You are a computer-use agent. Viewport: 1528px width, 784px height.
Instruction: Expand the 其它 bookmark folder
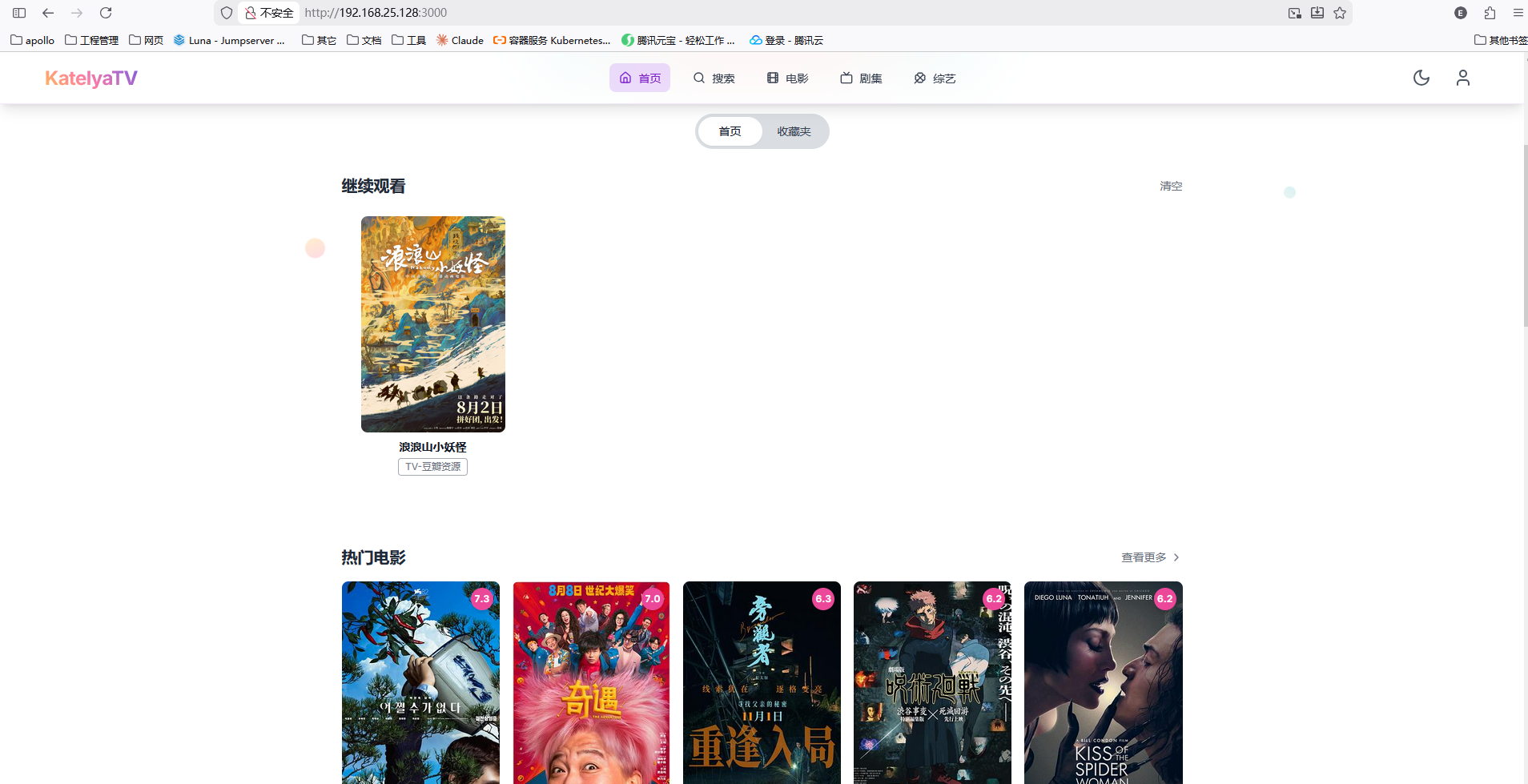pyautogui.click(x=319, y=40)
